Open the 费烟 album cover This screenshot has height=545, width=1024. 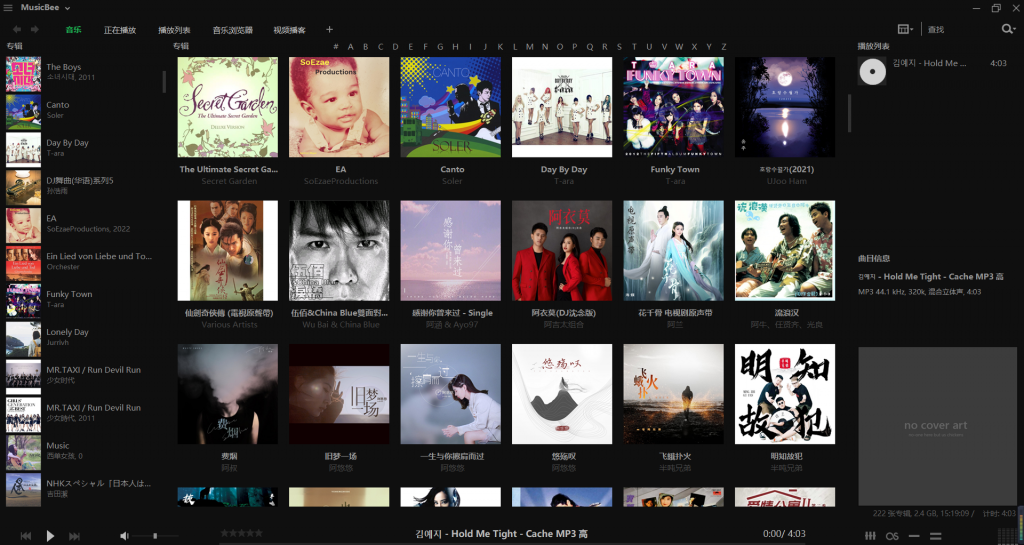(228, 394)
